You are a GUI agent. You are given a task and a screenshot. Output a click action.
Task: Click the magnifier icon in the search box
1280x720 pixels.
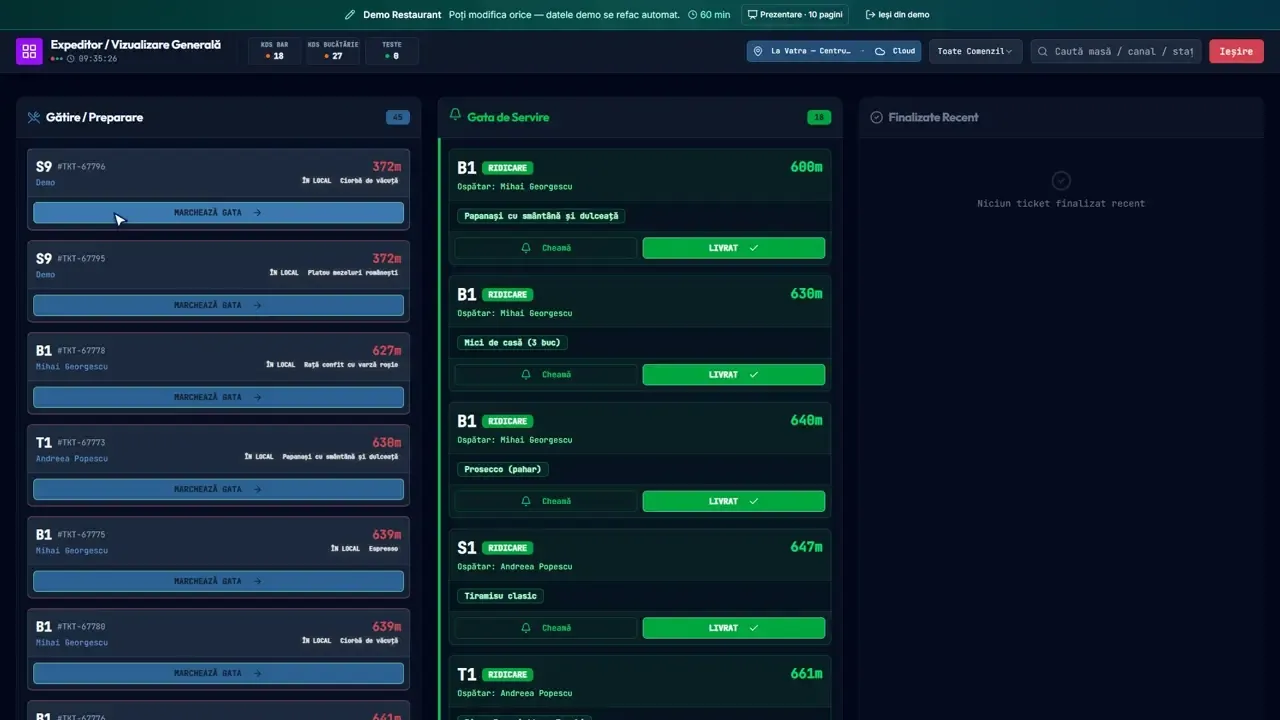1043,51
